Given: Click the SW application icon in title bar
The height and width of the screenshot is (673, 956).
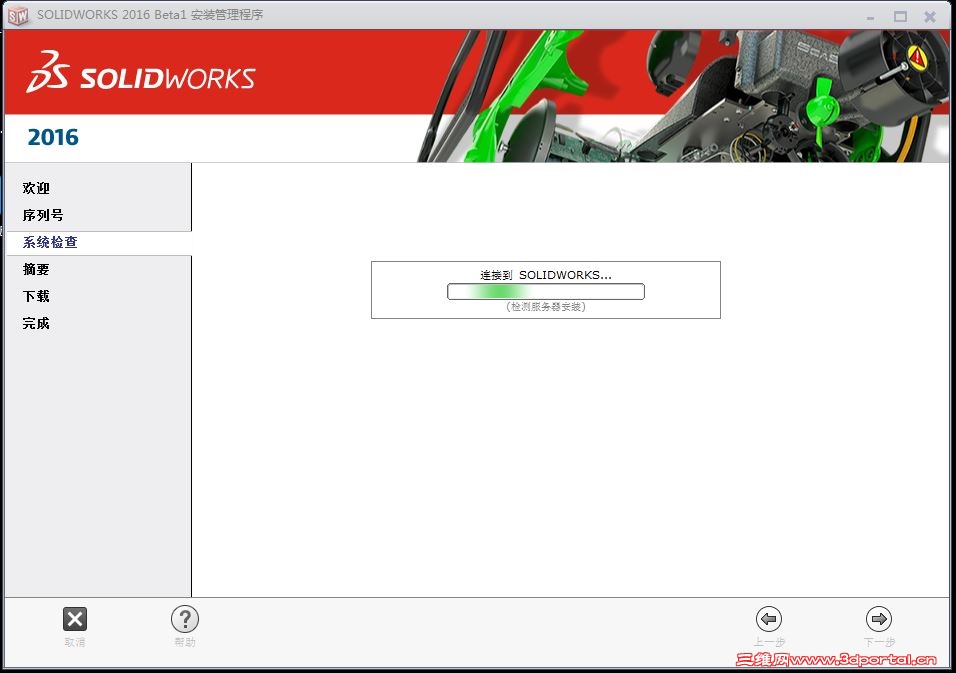Looking at the screenshot, I should (x=18, y=16).
